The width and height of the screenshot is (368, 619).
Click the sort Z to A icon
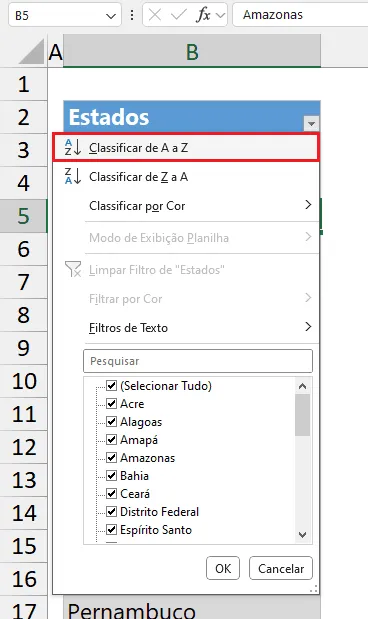(73, 176)
